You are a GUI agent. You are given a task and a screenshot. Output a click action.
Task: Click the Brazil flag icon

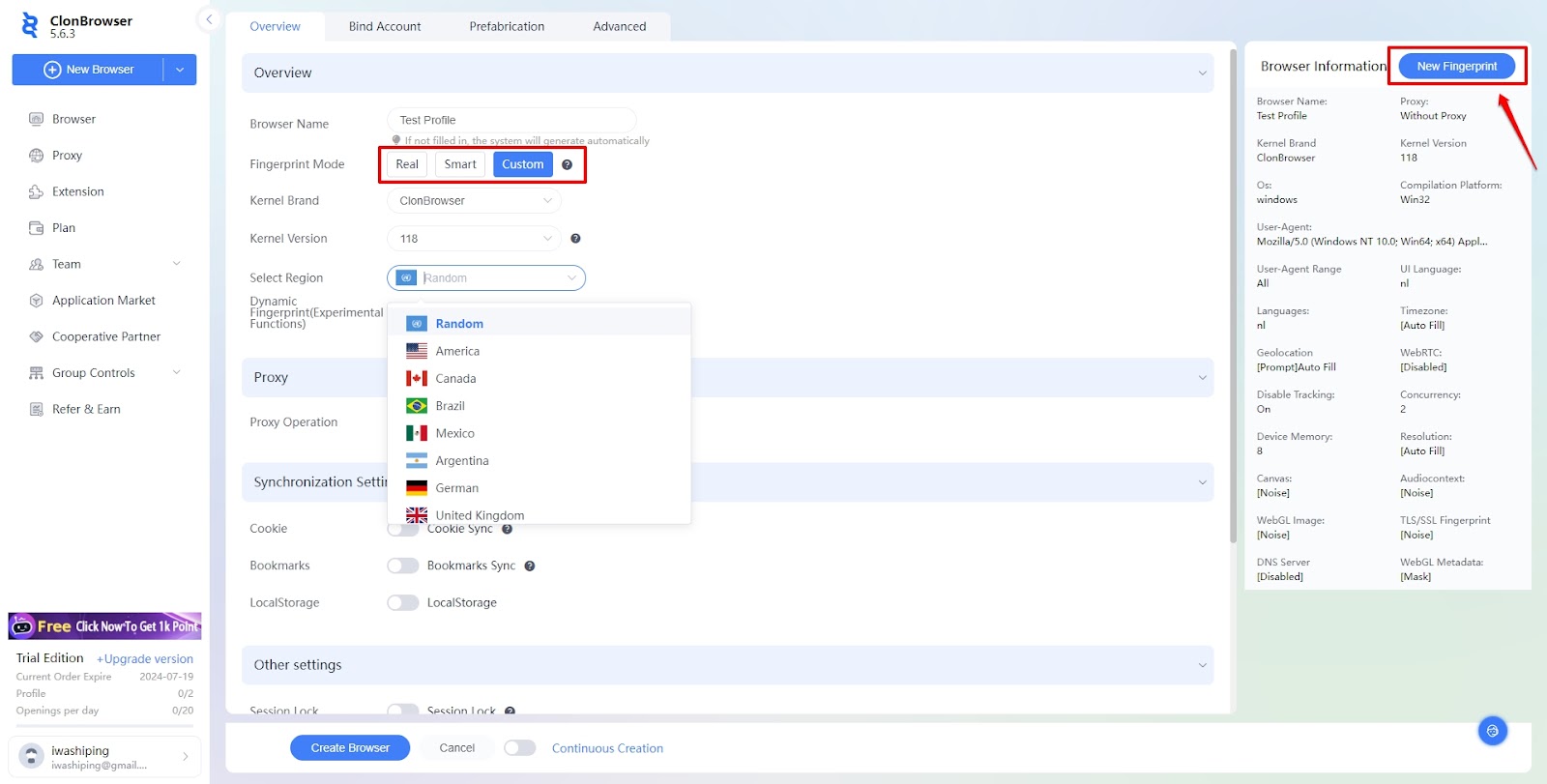(x=417, y=406)
